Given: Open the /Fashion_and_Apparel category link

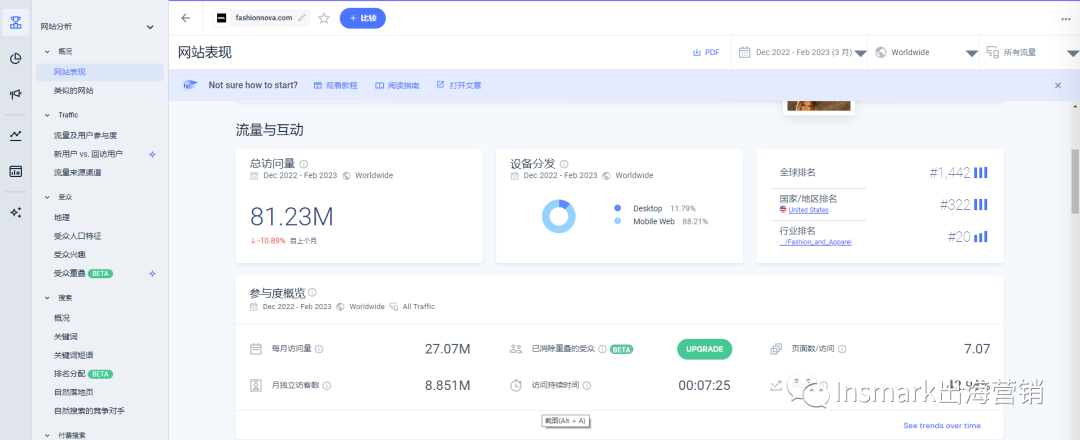Looking at the screenshot, I should [816, 242].
